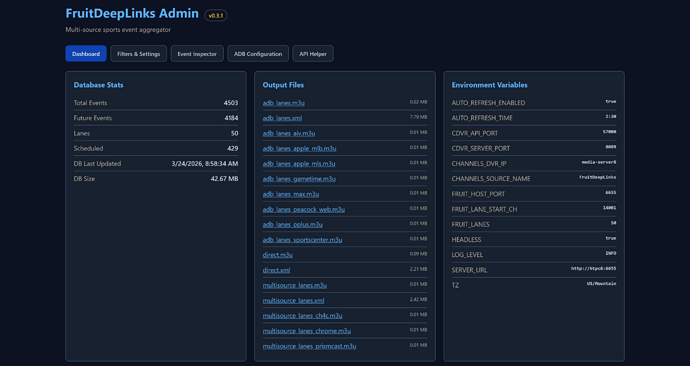Viewport: 690px width, 366px height.
Task: Open adb_lanes_max.m3u link
Action: point(291,194)
